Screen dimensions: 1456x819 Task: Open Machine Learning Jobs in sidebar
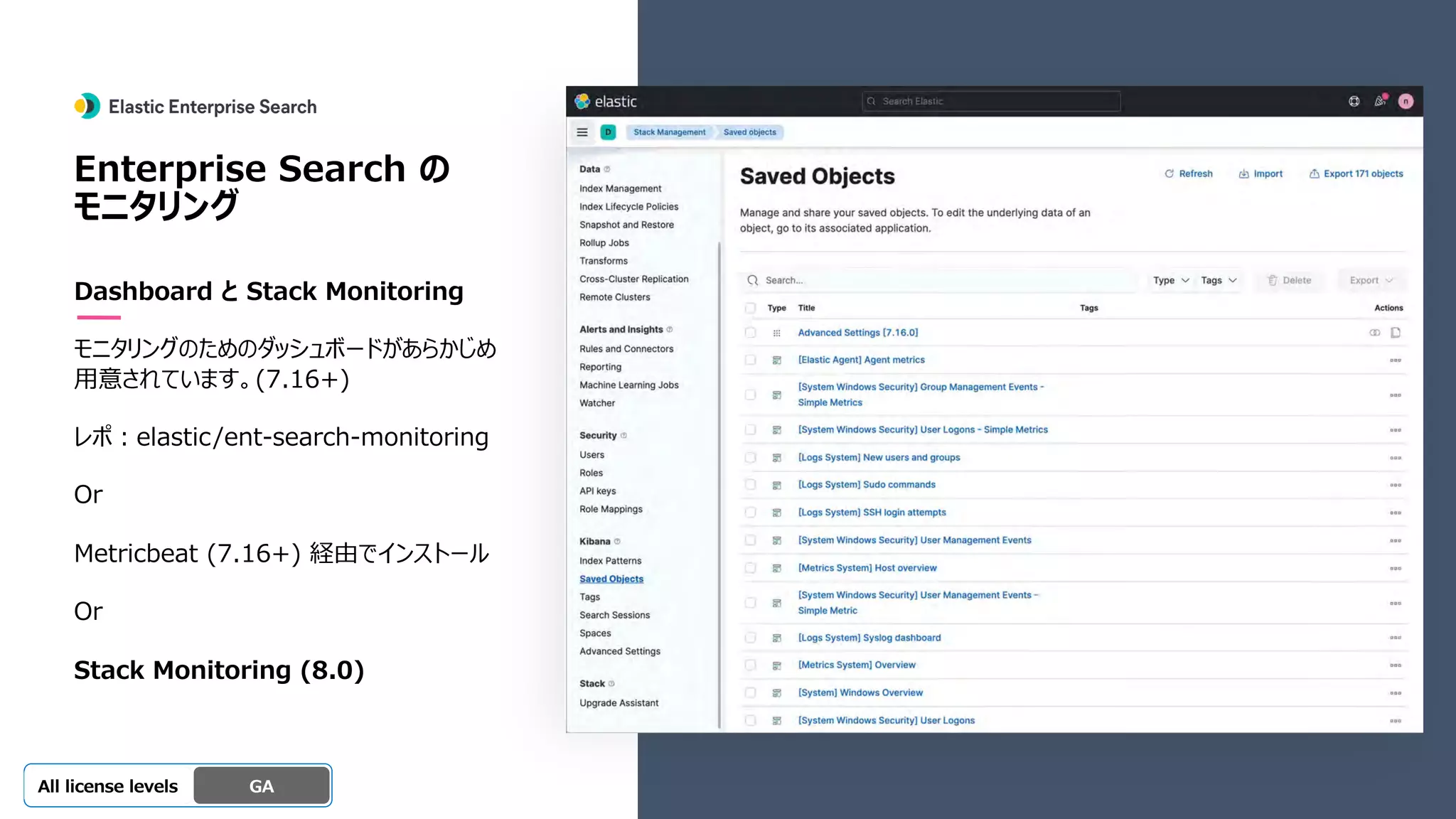click(628, 385)
